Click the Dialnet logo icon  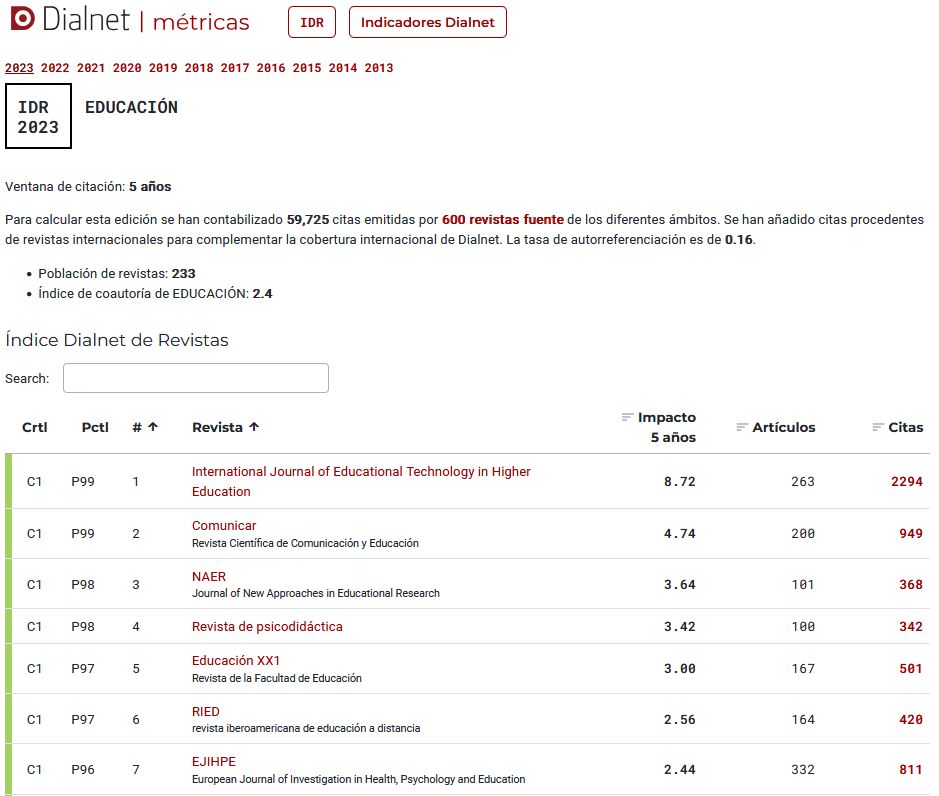coord(23,19)
